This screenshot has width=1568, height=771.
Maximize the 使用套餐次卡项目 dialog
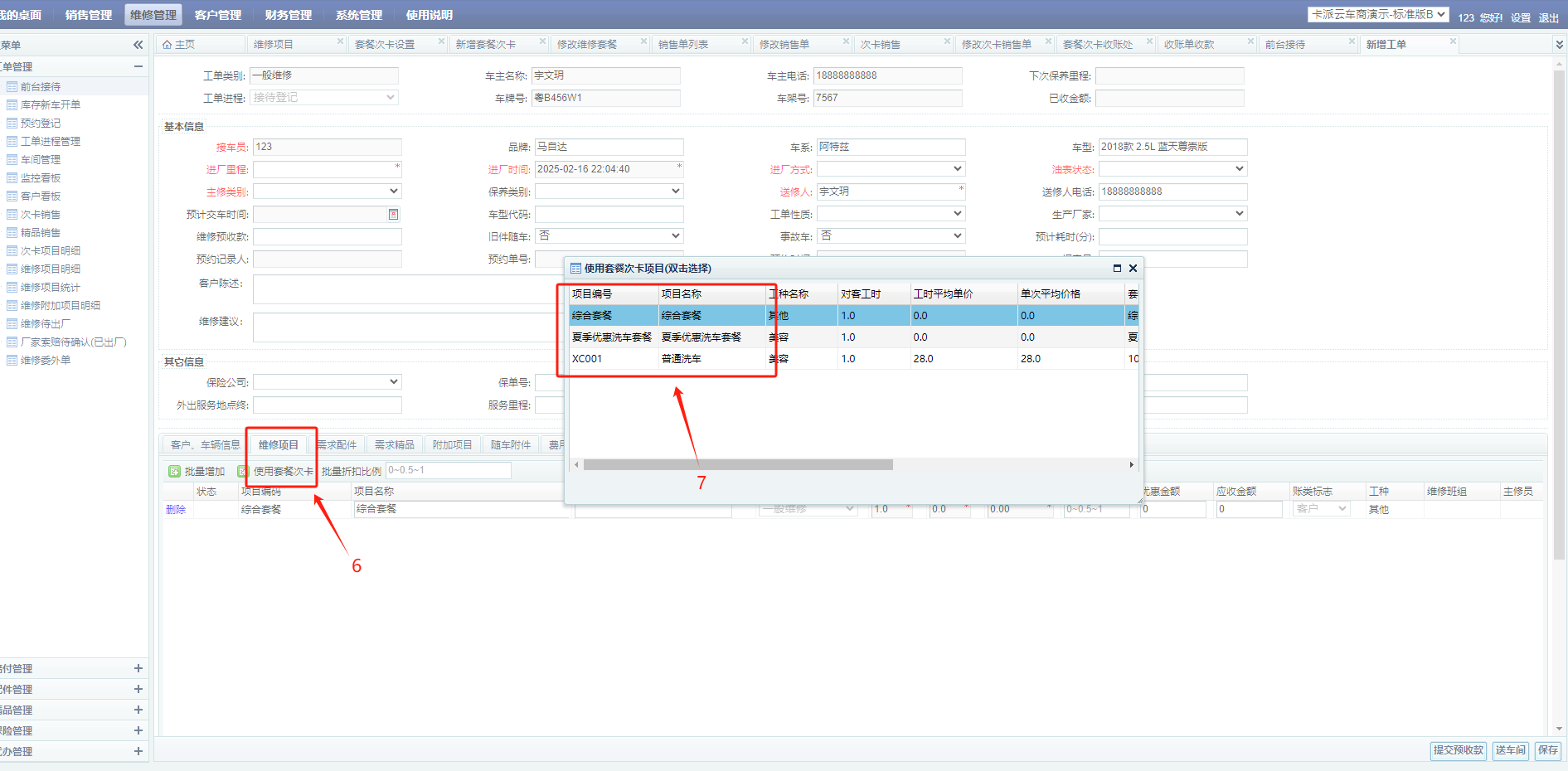click(1117, 269)
